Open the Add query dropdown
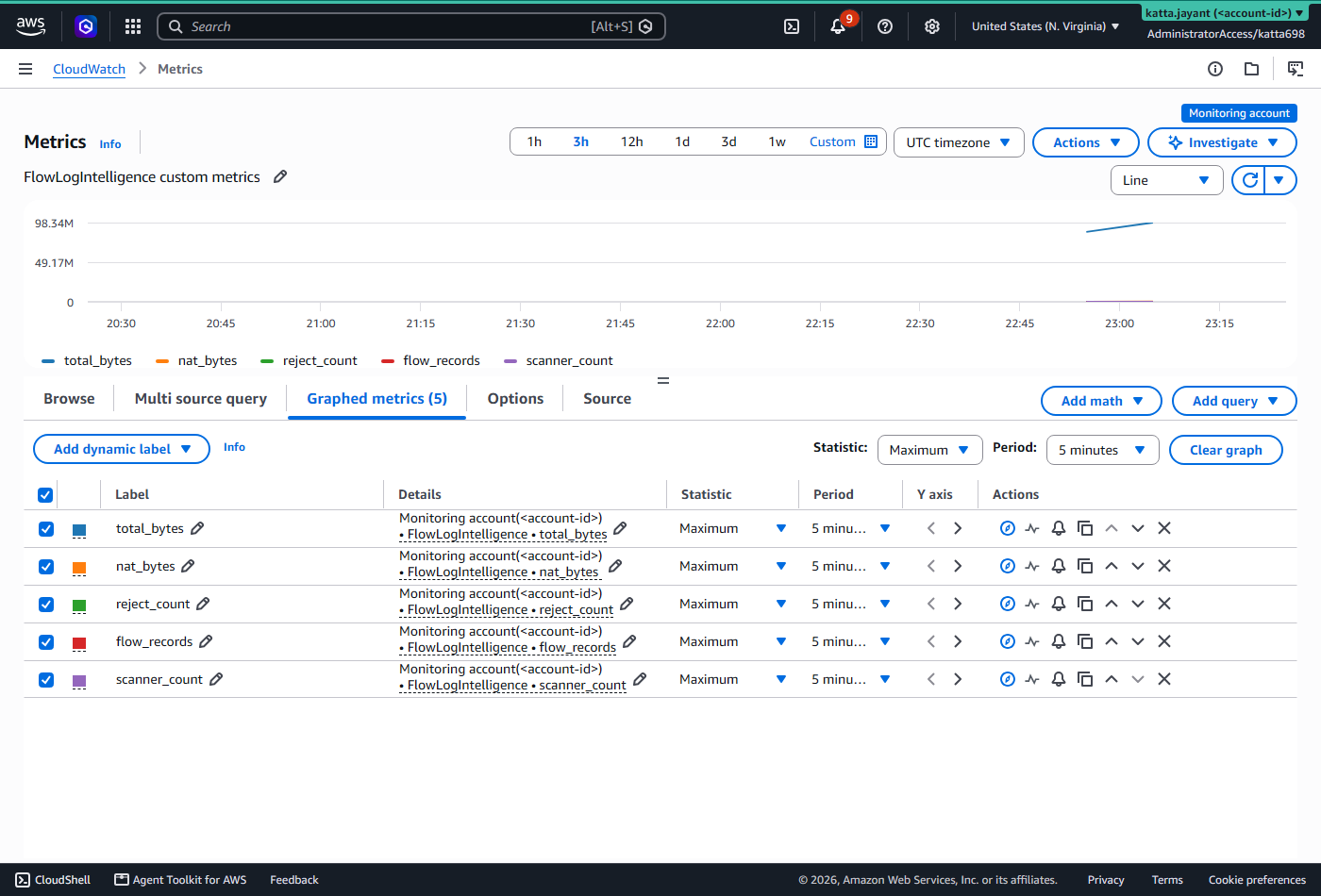 point(1234,401)
